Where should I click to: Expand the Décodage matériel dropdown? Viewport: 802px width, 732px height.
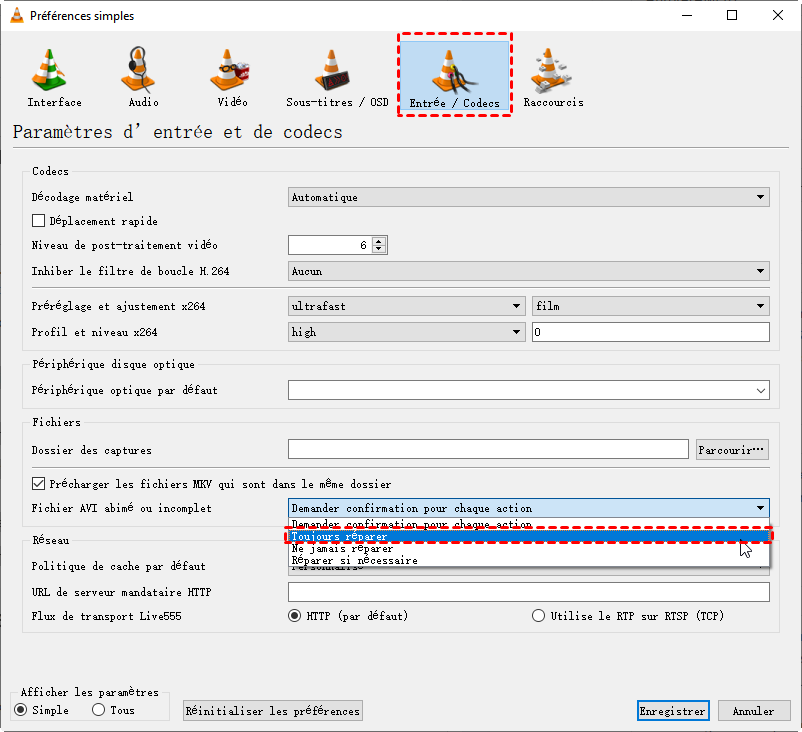pyautogui.click(x=528, y=198)
